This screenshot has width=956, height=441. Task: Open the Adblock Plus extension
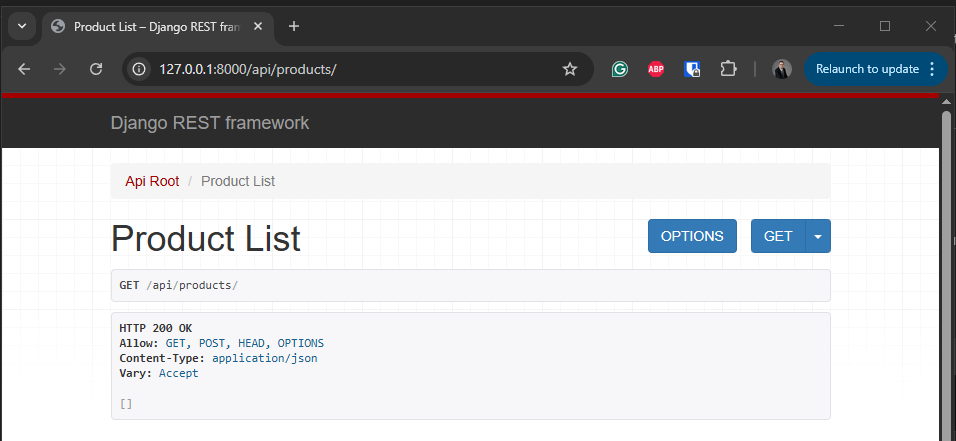click(655, 70)
